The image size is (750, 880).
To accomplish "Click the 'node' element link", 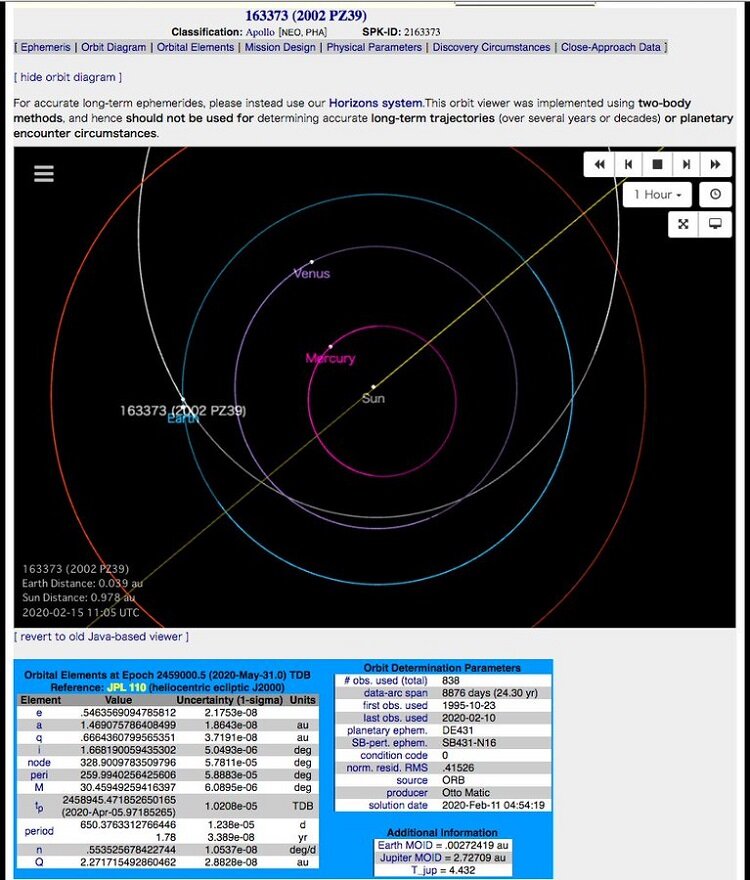I will 39,762.
